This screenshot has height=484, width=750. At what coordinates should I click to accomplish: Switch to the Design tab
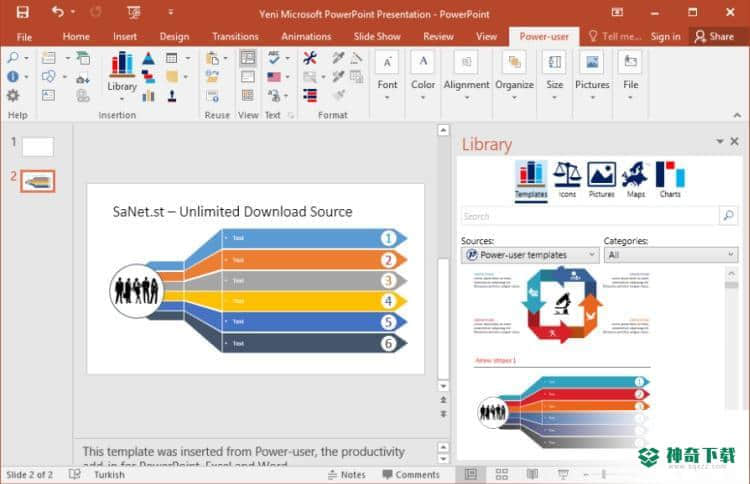[174, 36]
